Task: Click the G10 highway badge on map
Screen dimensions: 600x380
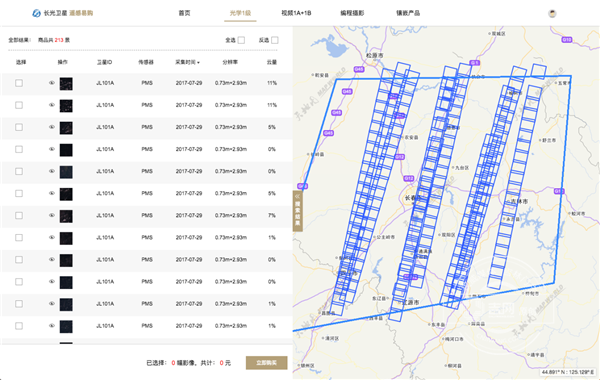Action: [x=567, y=40]
